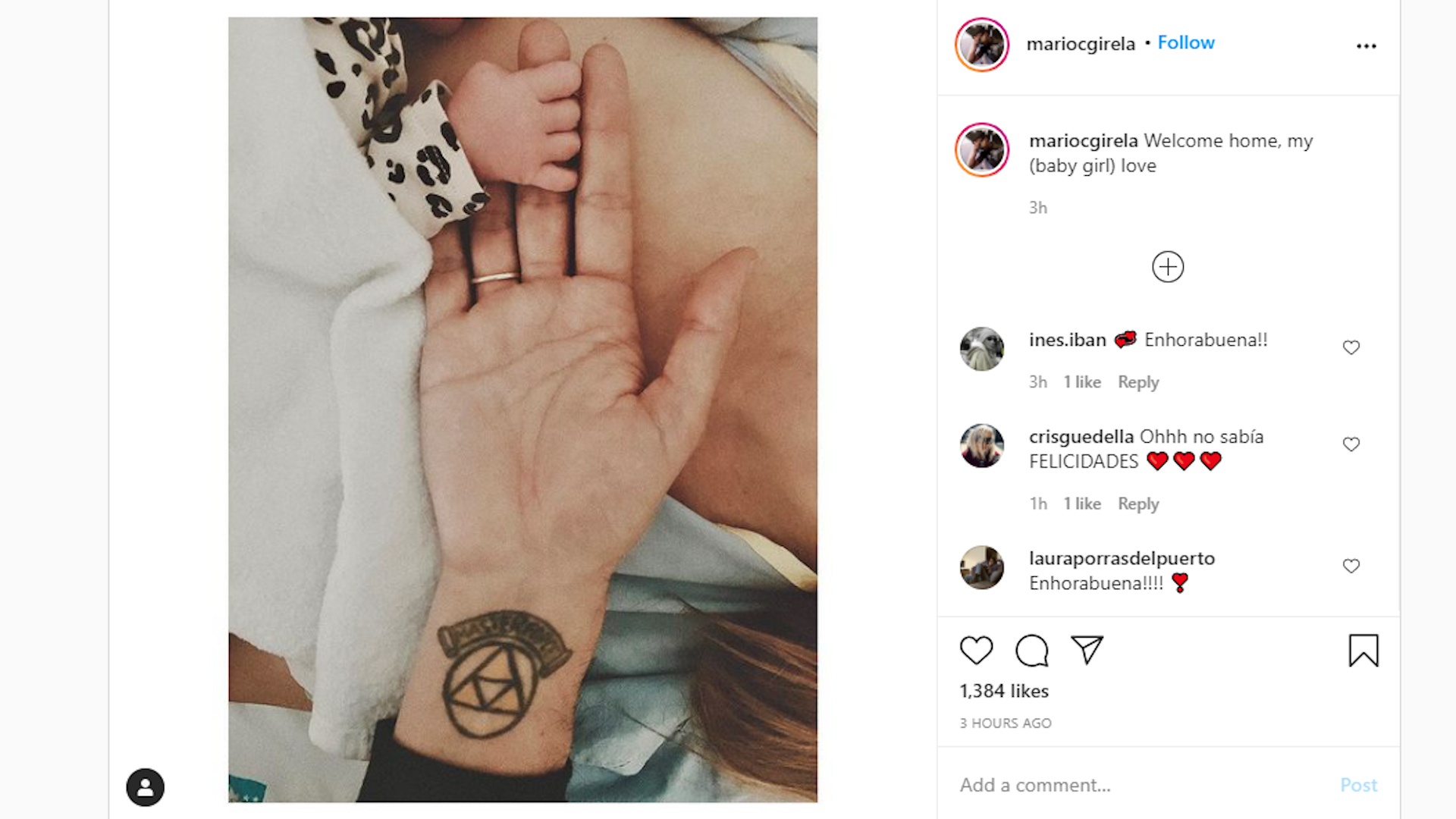The image size is (1456, 819).
Task: Like the post with the heart icon
Action: click(976, 651)
